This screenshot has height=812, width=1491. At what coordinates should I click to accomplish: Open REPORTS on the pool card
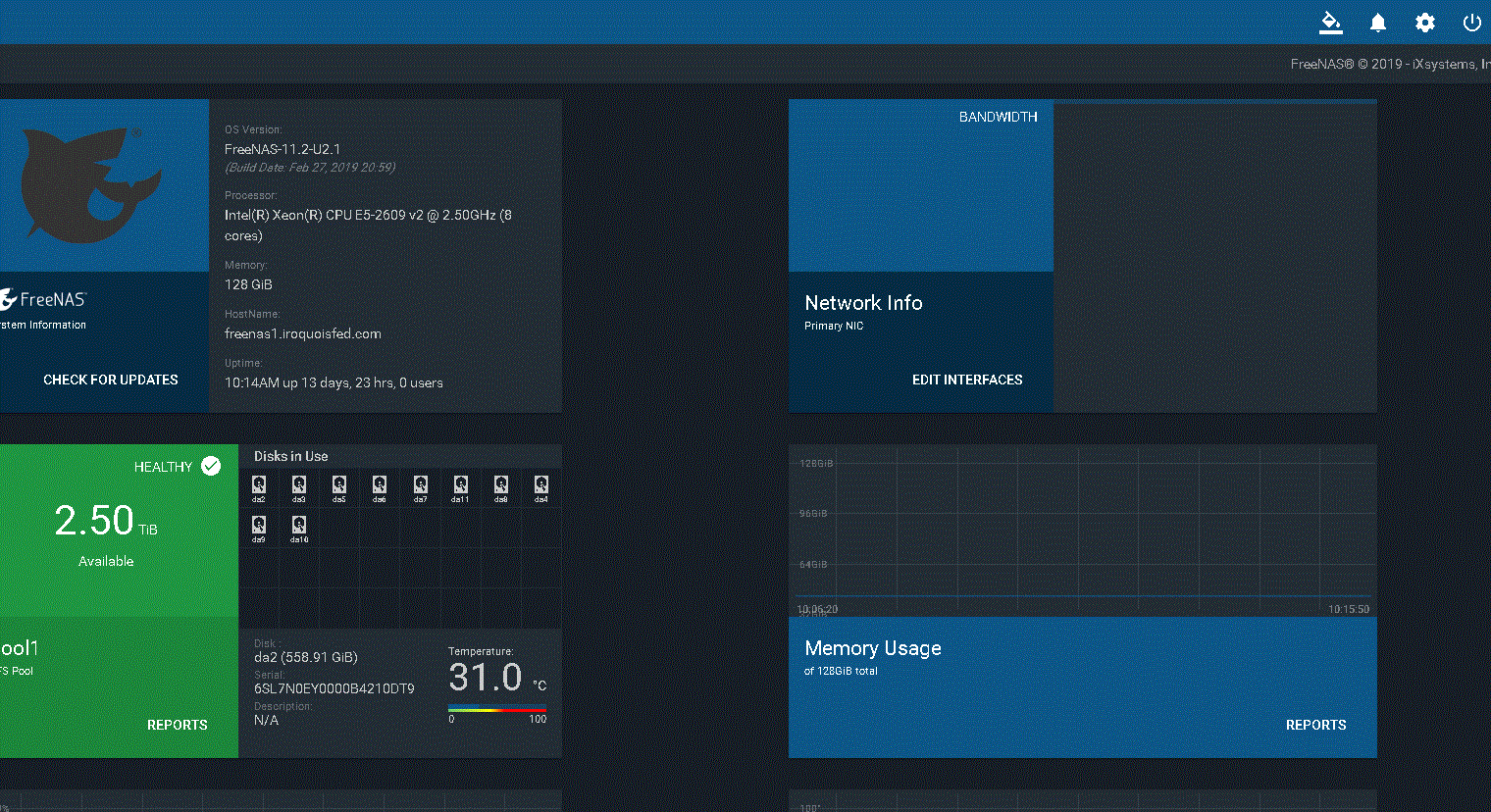(x=178, y=725)
